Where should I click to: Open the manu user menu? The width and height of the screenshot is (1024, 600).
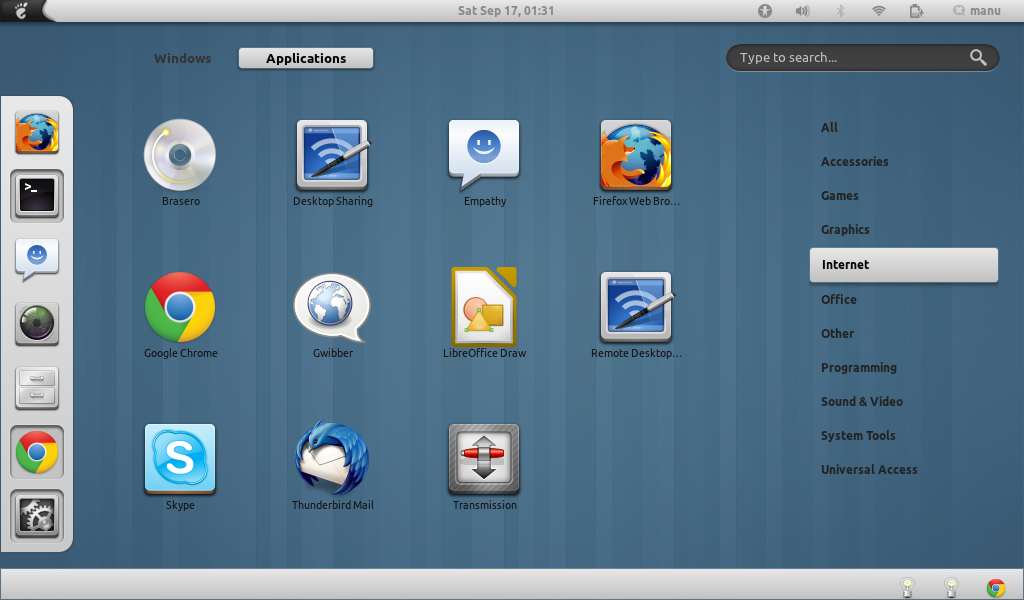tap(977, 11)
